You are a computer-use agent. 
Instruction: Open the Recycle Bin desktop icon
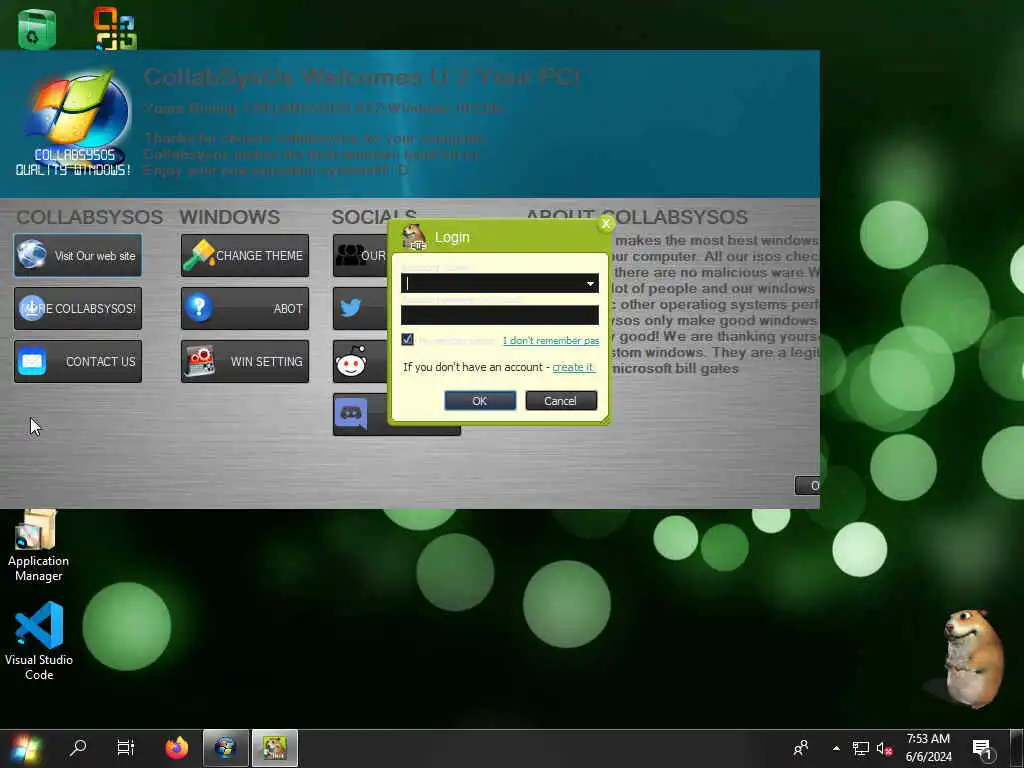pos(37,29)
